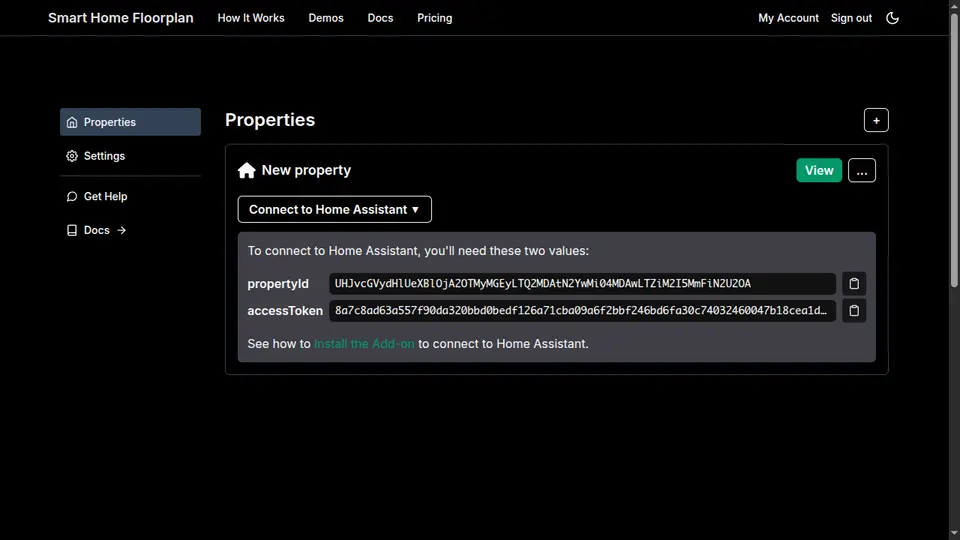
Task: Click the Properties page heading
Action: coord(270,120)
